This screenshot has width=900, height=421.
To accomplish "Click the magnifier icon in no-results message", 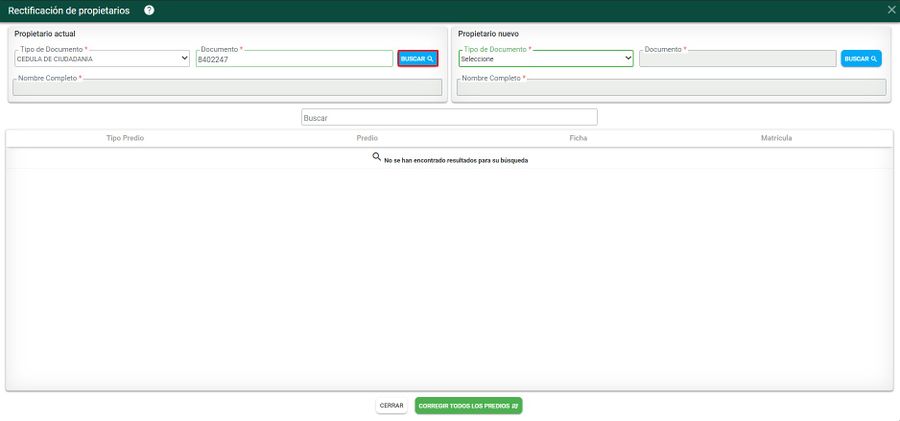I will [377, 157].
